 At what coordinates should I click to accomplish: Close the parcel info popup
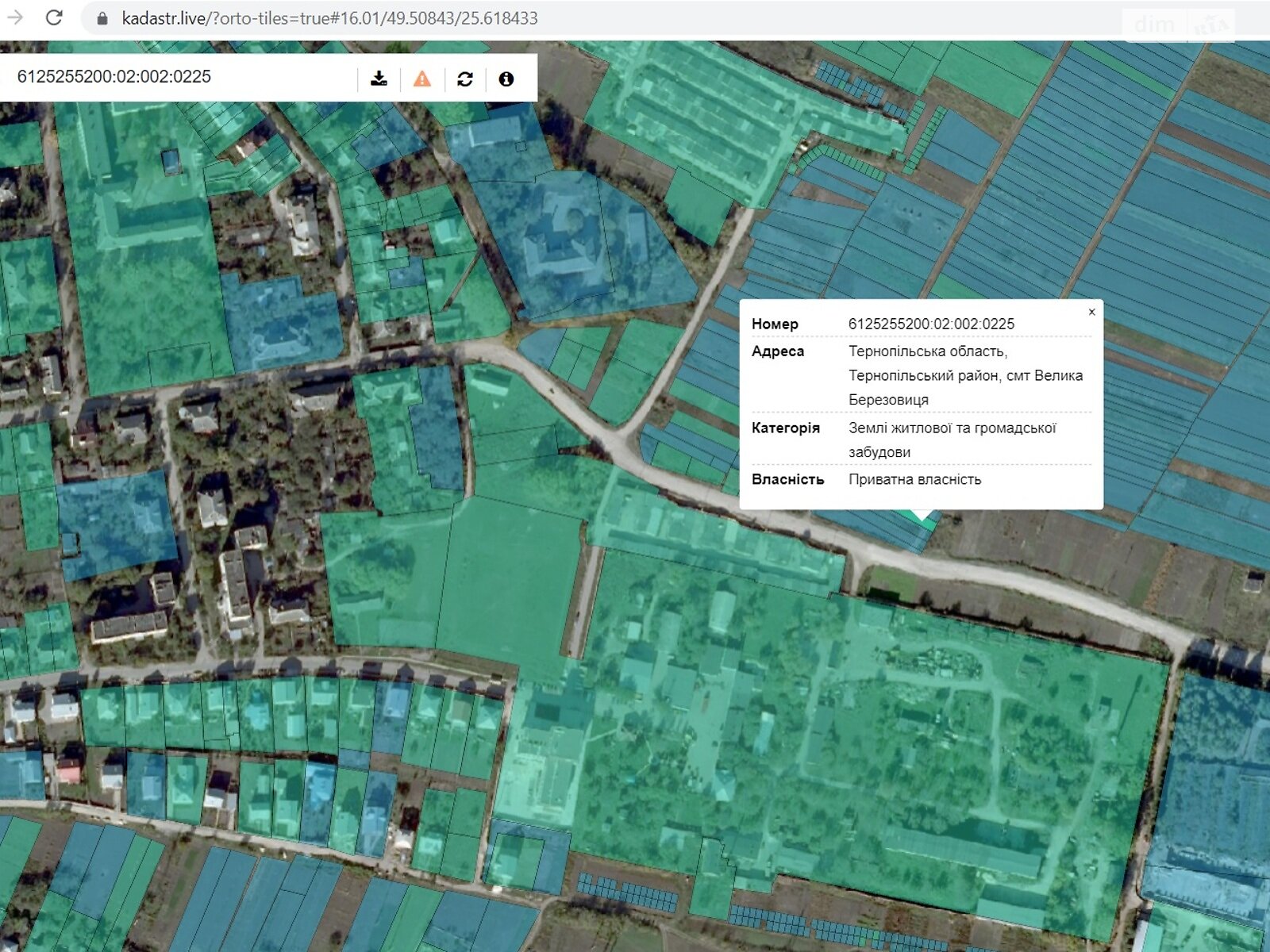click(x=1092, y=312)
